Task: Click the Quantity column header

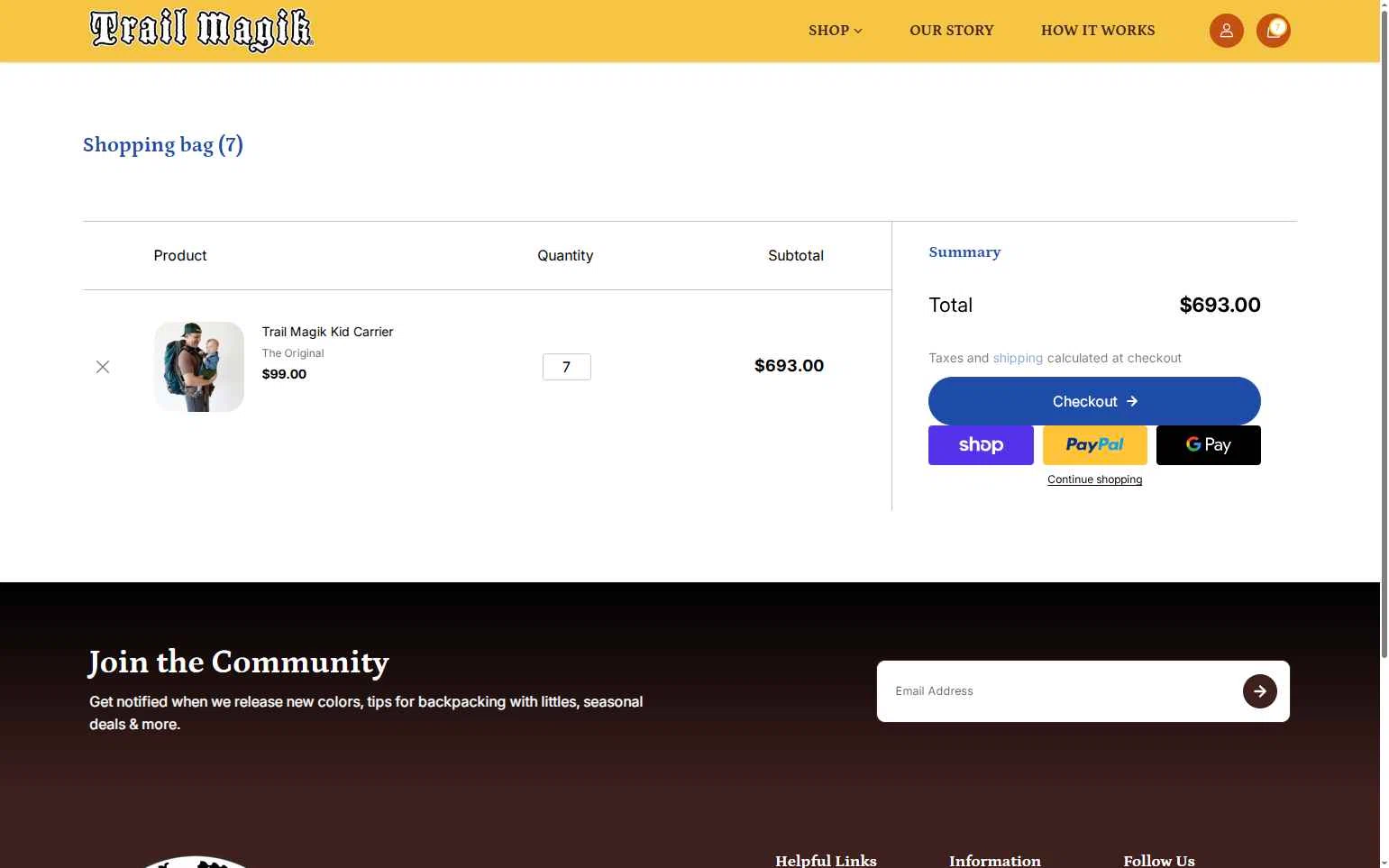Action: (565, 256)
